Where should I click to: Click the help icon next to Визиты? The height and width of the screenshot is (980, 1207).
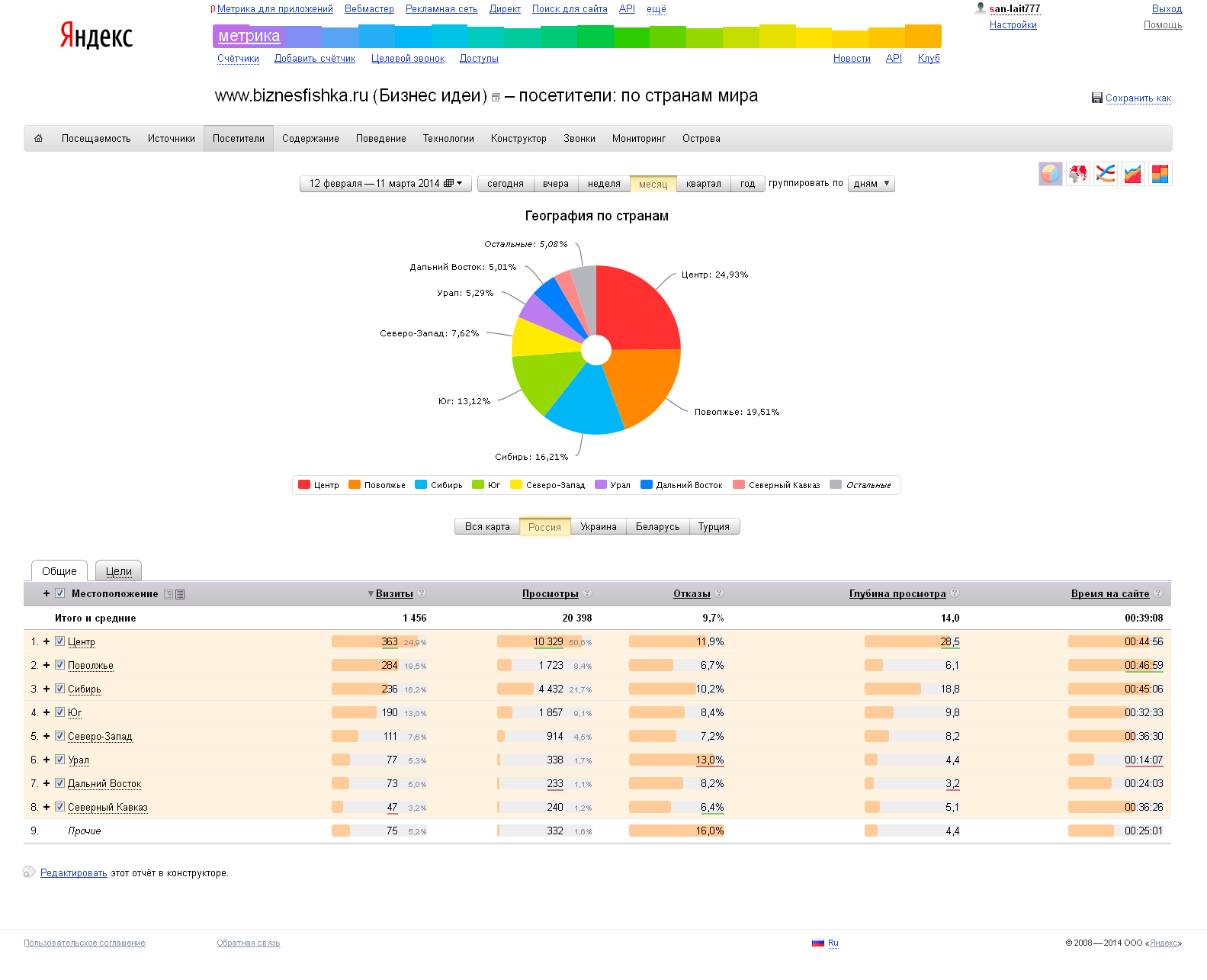click(422, 593)
